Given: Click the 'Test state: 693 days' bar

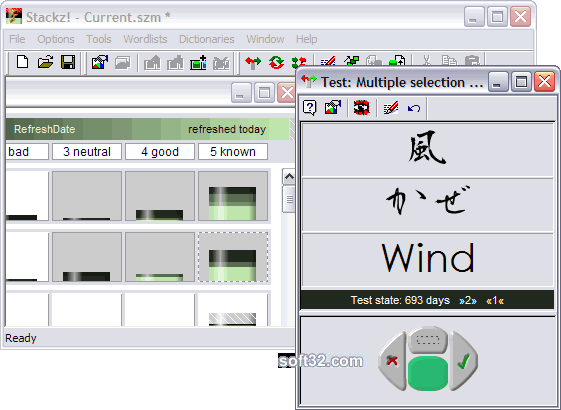Looking at the screenshot, I should (x=428, y=300).
